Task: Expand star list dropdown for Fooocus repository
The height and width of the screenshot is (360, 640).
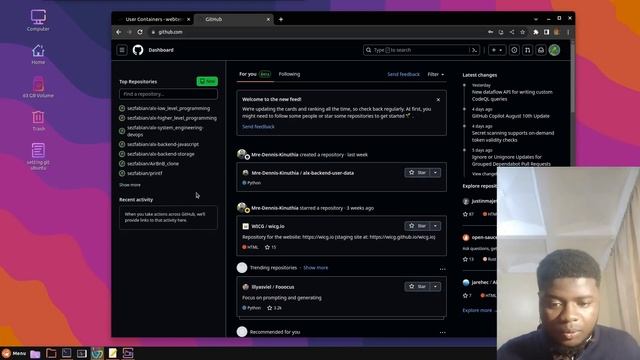Action: pyautogui.click(x=436, y=287)
